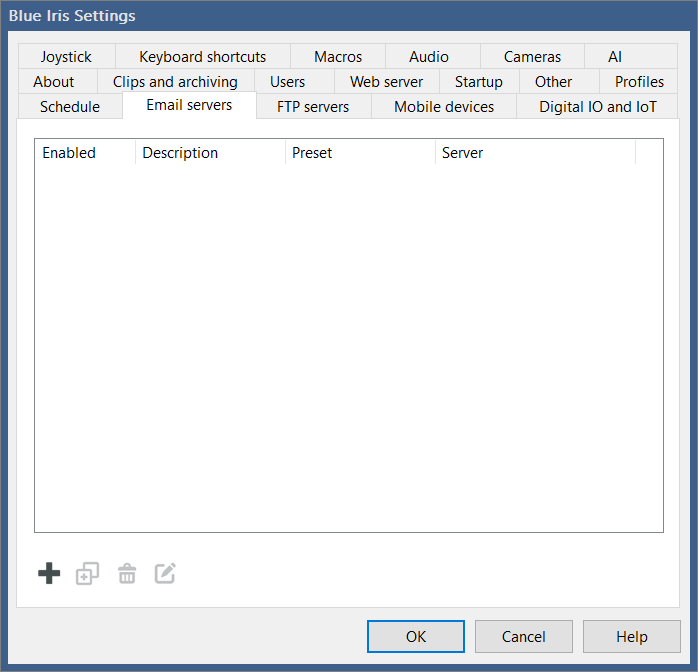
Task: Select the Digital IO and IoT tab
Action: tap(597, 106)
